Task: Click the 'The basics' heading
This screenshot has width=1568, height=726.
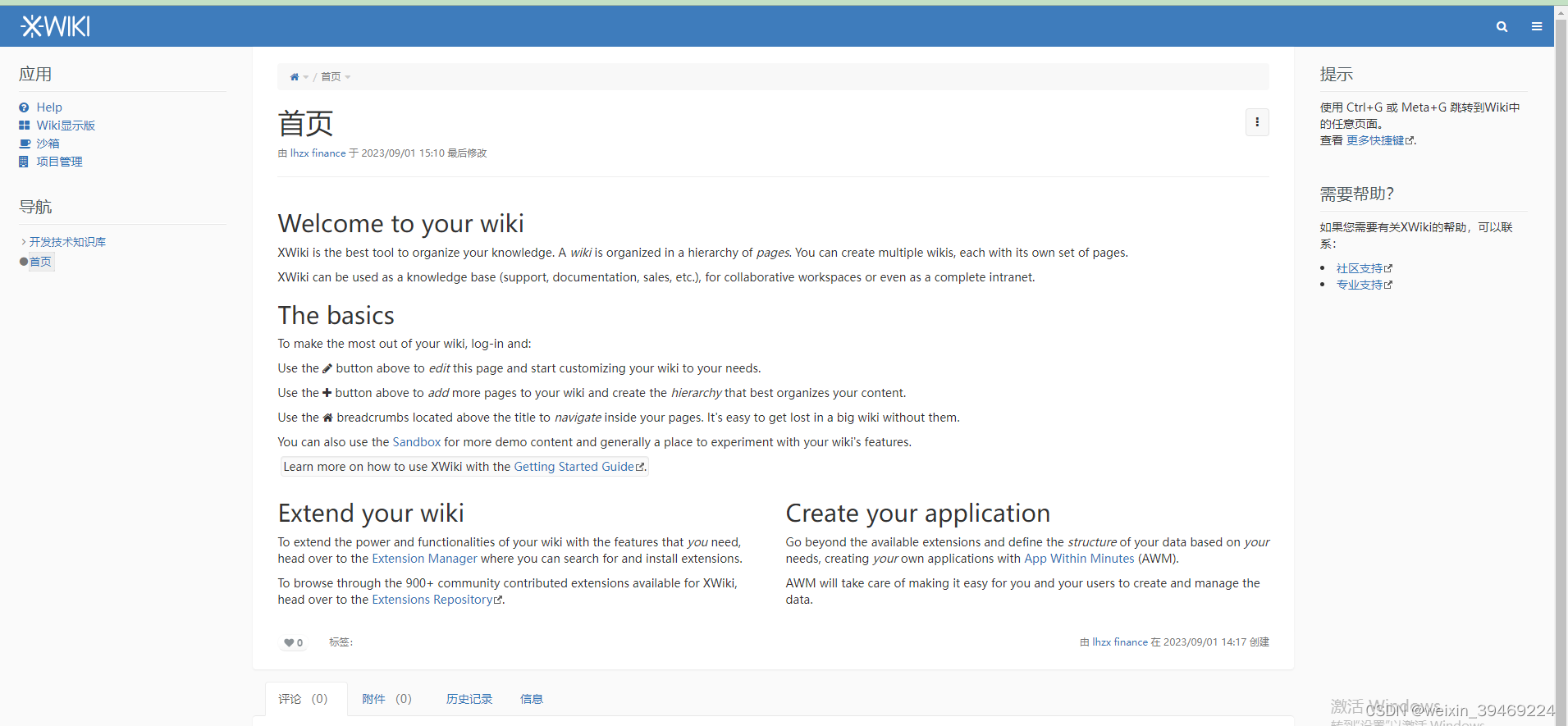Action: [x=336, y=315]
